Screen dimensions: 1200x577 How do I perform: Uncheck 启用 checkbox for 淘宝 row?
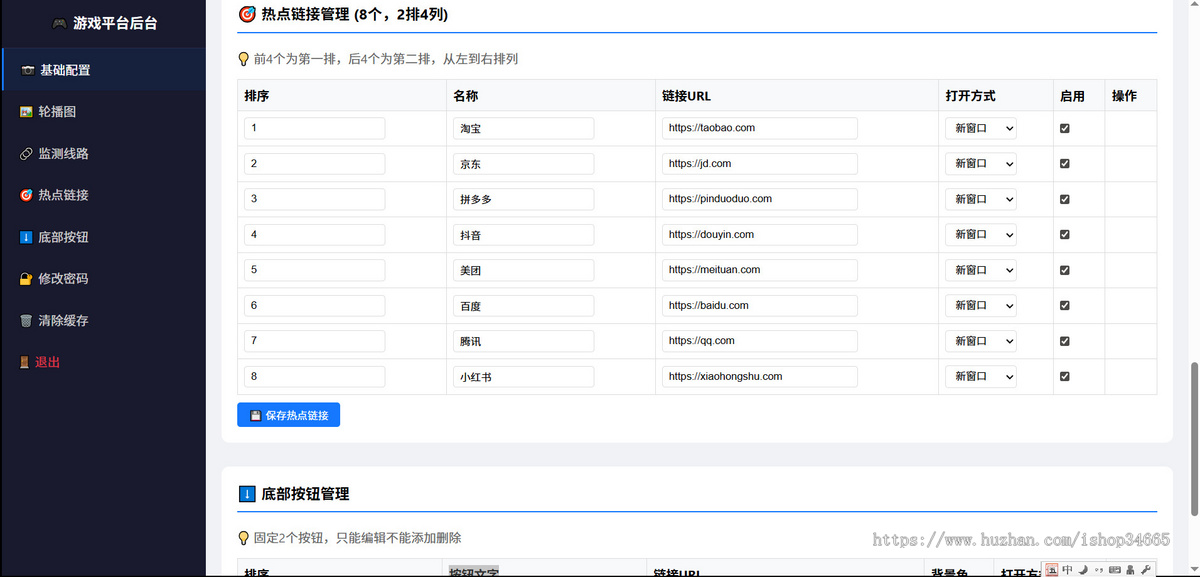tap(1065, 128)
